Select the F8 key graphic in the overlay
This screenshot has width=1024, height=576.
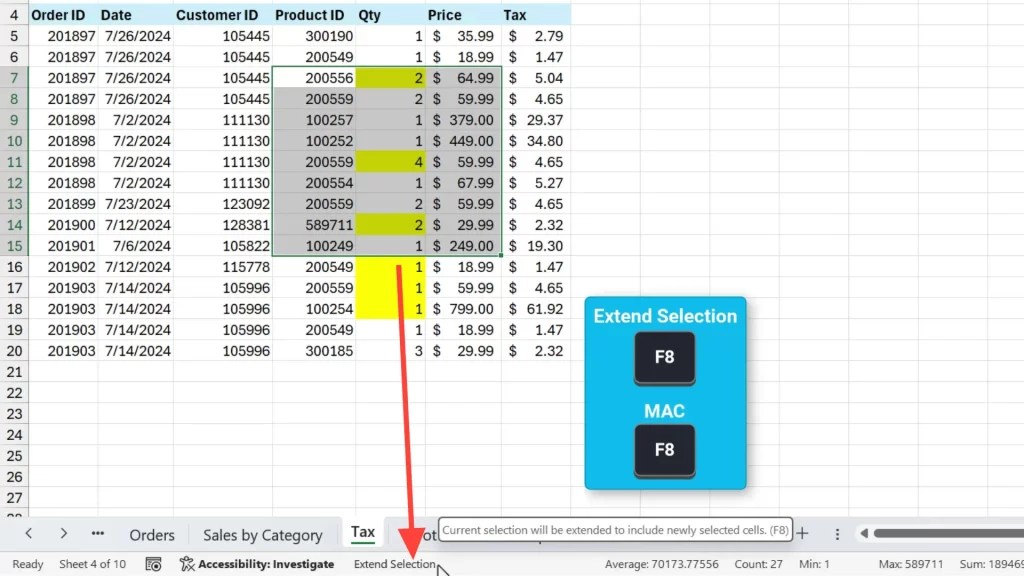[664, 358]
